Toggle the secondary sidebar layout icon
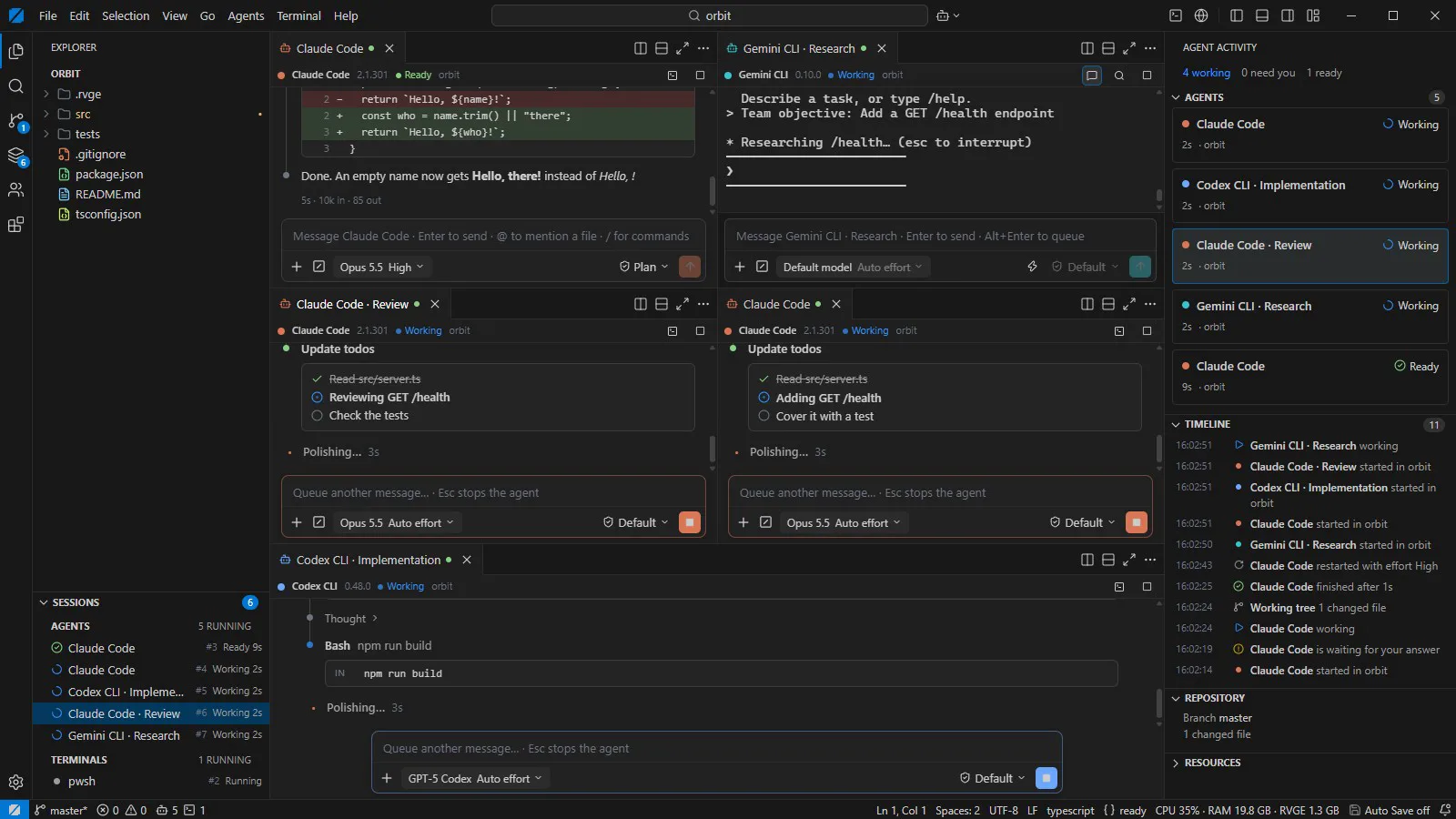1456x819 pixels. pyautogui.click(x=1288, y=15)
